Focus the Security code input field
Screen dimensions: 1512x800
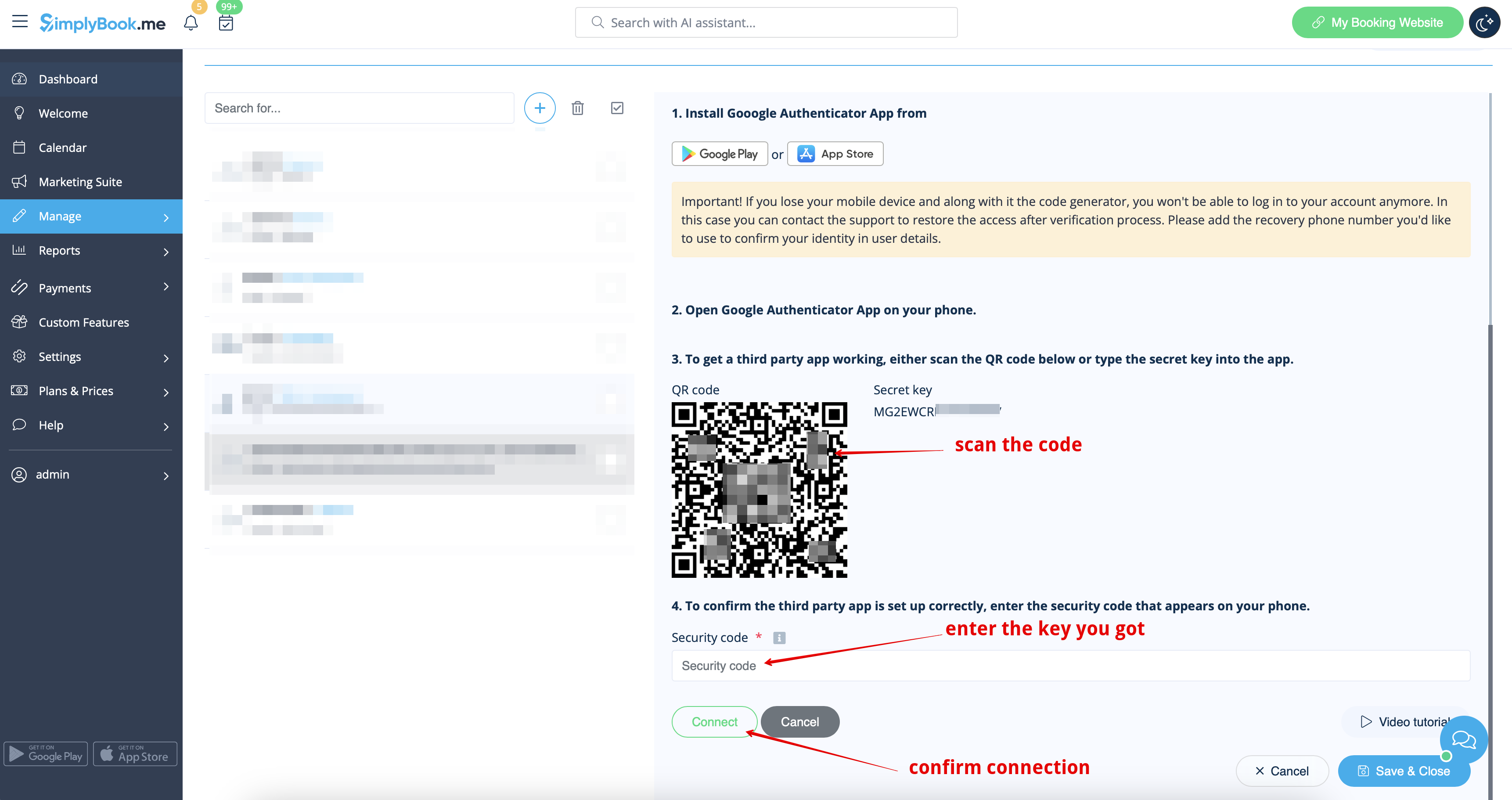click(1071, 666)
